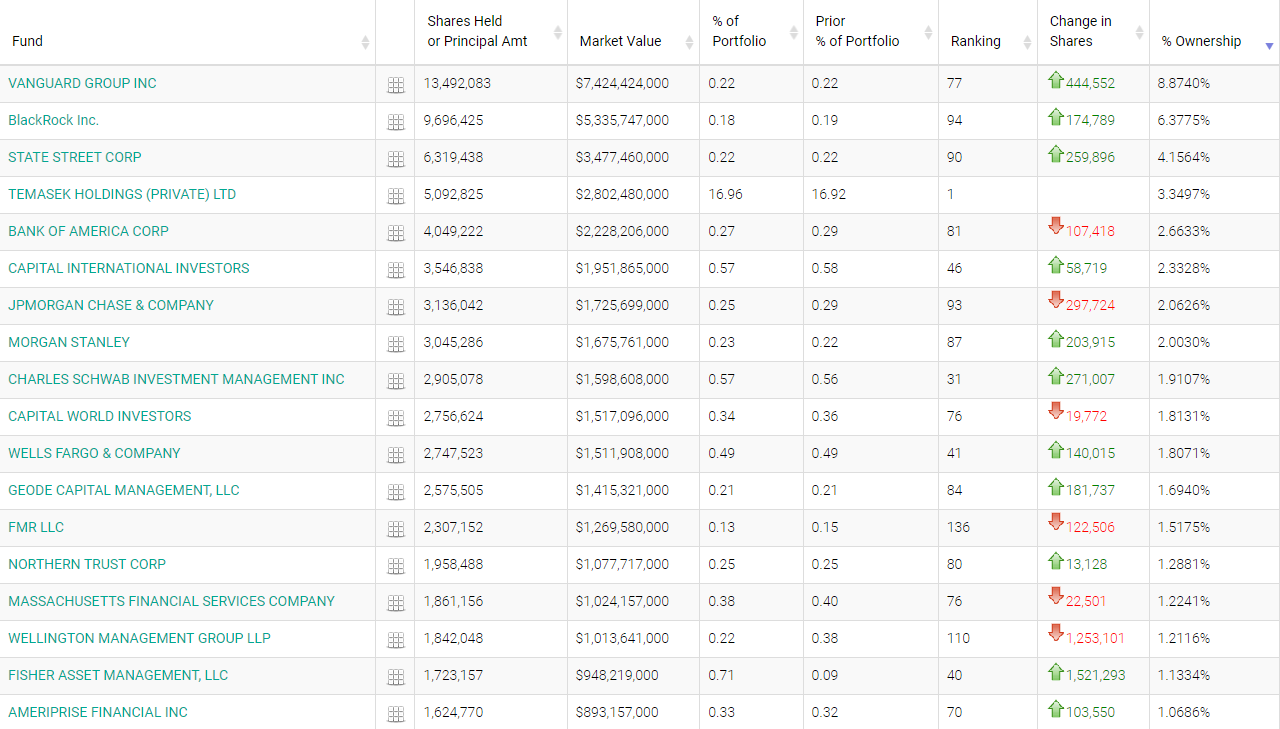Open grid icon in BANK OF AMERICA CORP row
Viewport: 1280px width, 729px height.
[x=396, y=233]
